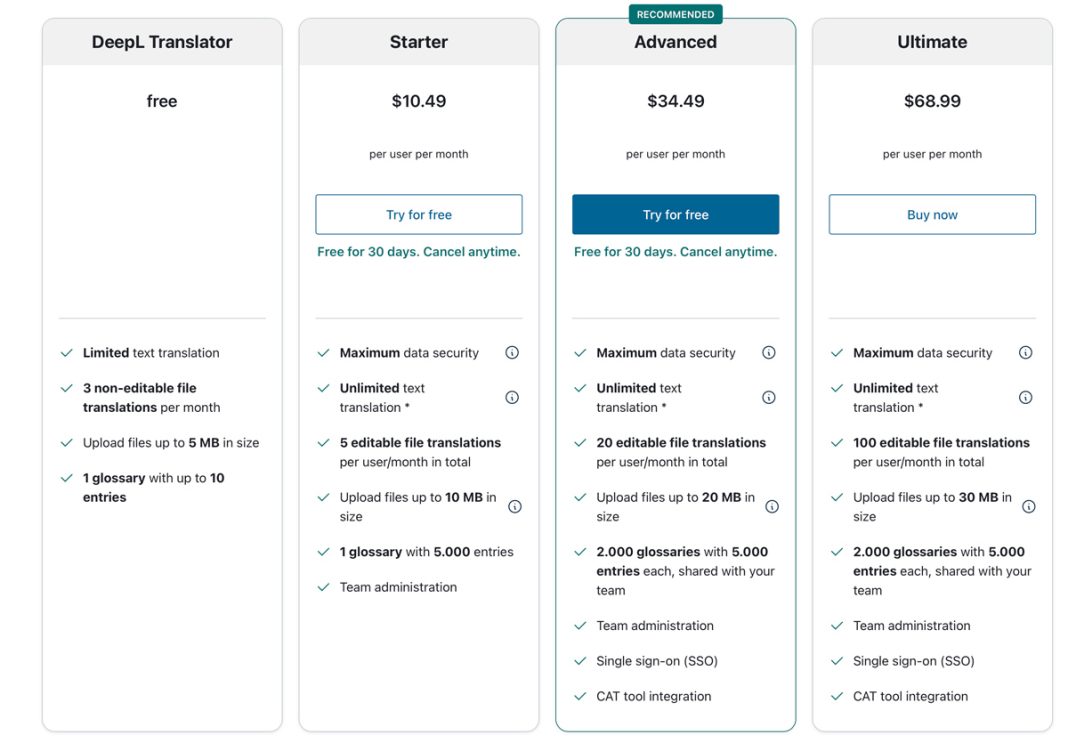Select the Ultimate plan header
This screenshot has height=743, width=1068.
(932, 42)
